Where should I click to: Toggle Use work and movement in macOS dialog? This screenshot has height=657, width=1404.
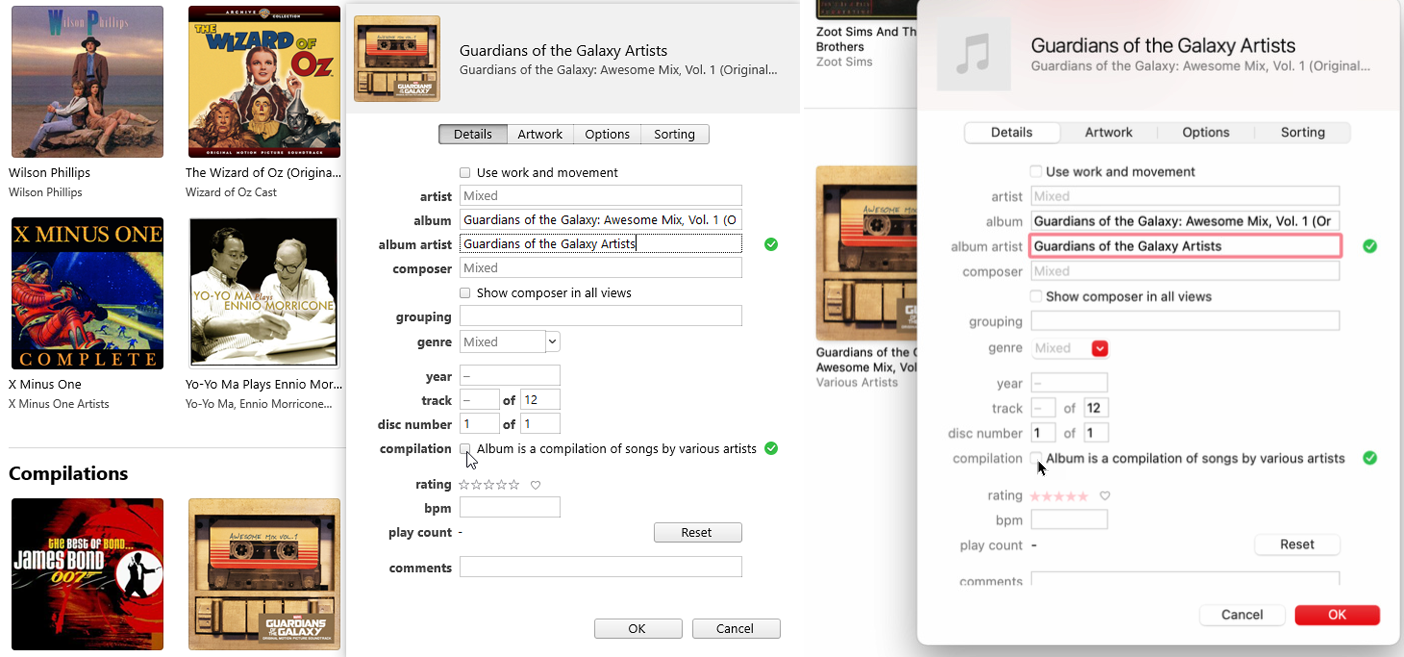coord(1036,172)
